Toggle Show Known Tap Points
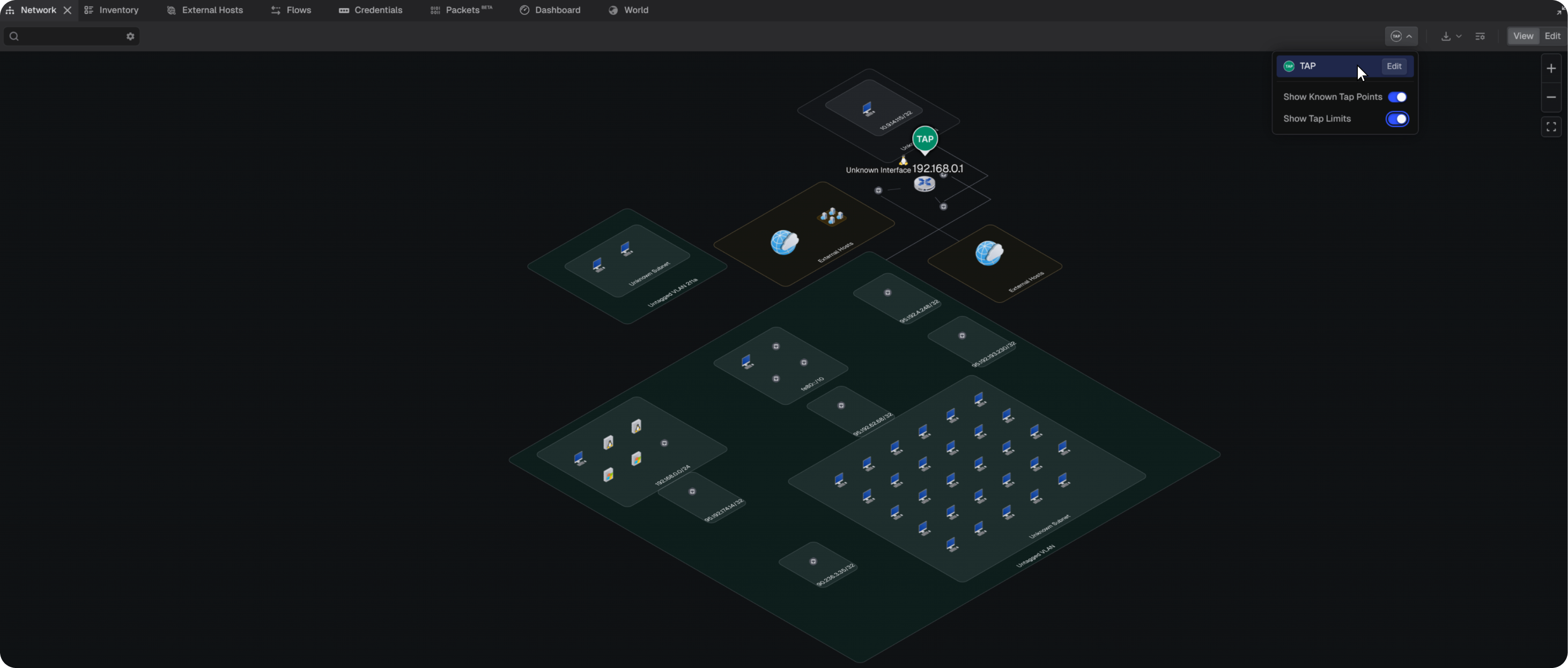The image size is (1568, 668). click(x=1397, y=98)
